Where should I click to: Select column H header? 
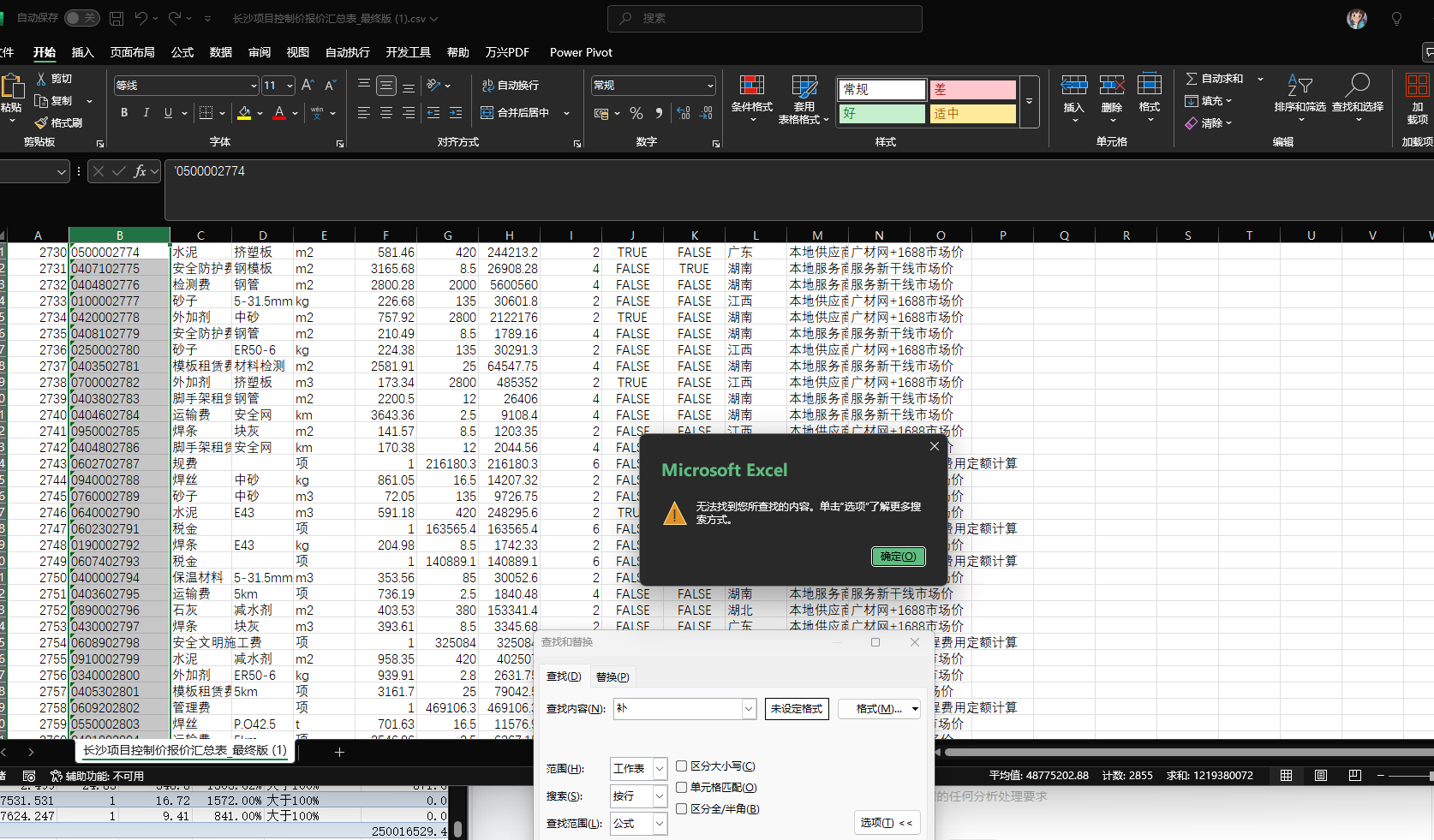click(510, 235)
